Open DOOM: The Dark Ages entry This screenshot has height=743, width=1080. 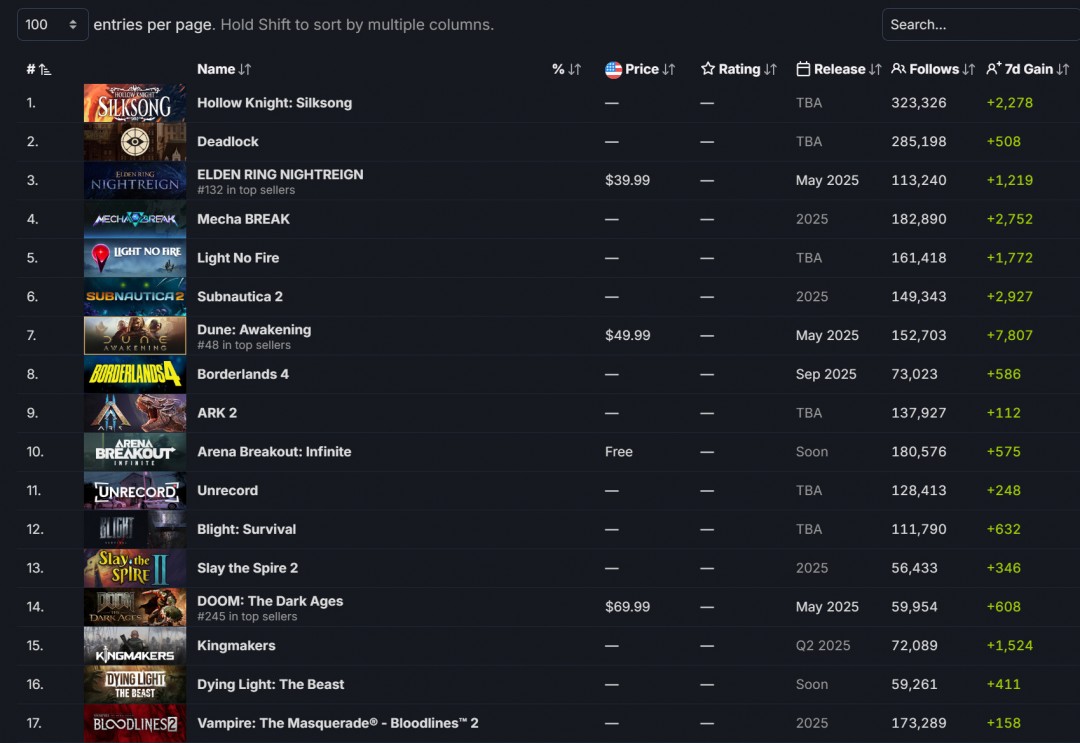click(x=270, y=601)
